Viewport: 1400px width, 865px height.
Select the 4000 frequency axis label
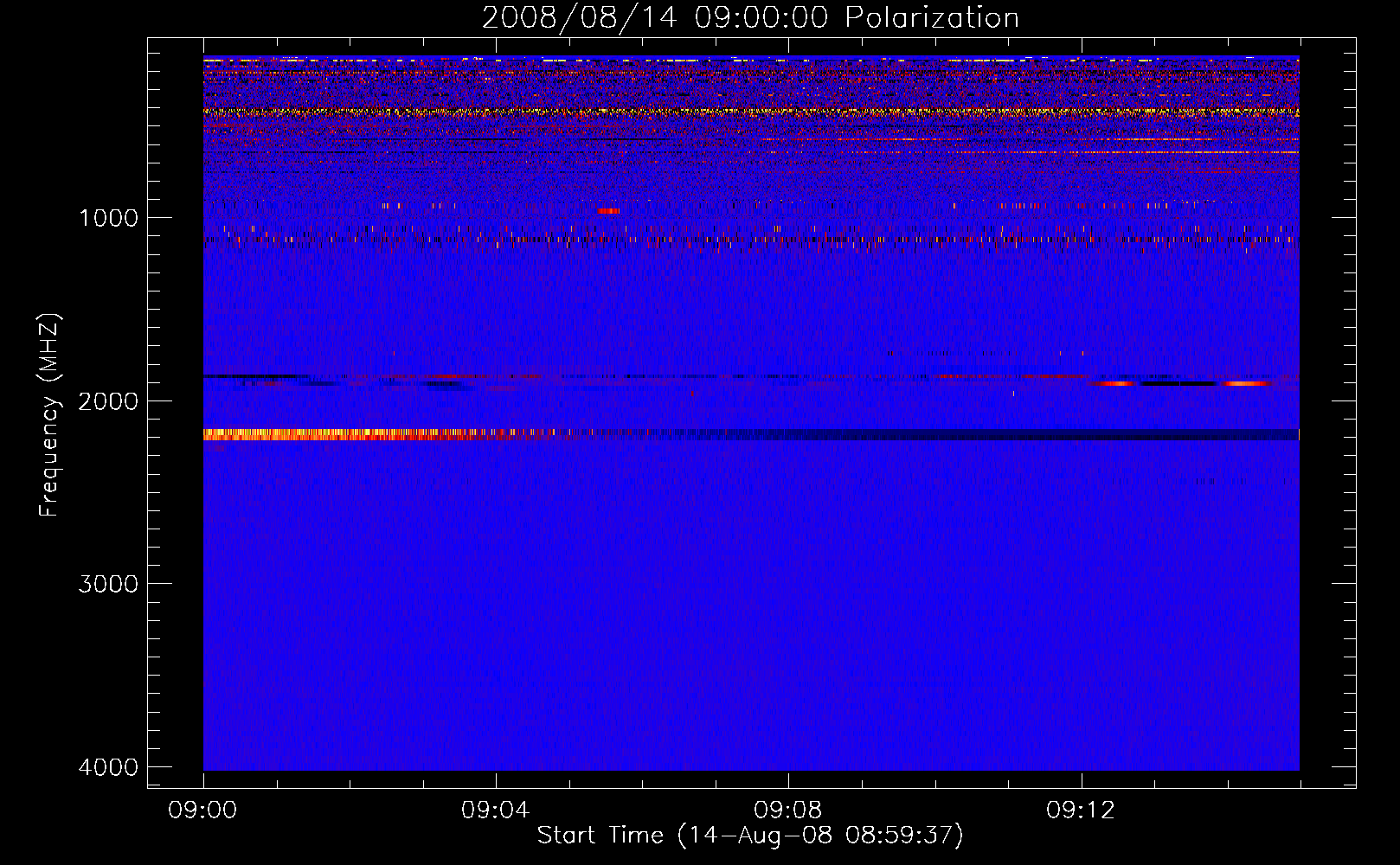tap(108, 767)
